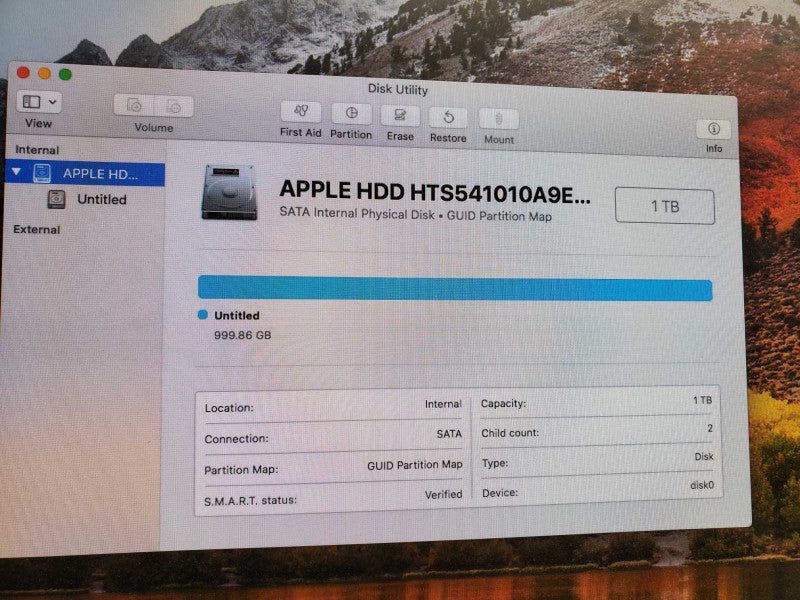
Task: Zoom the window with green button
Action: (65, 74)
